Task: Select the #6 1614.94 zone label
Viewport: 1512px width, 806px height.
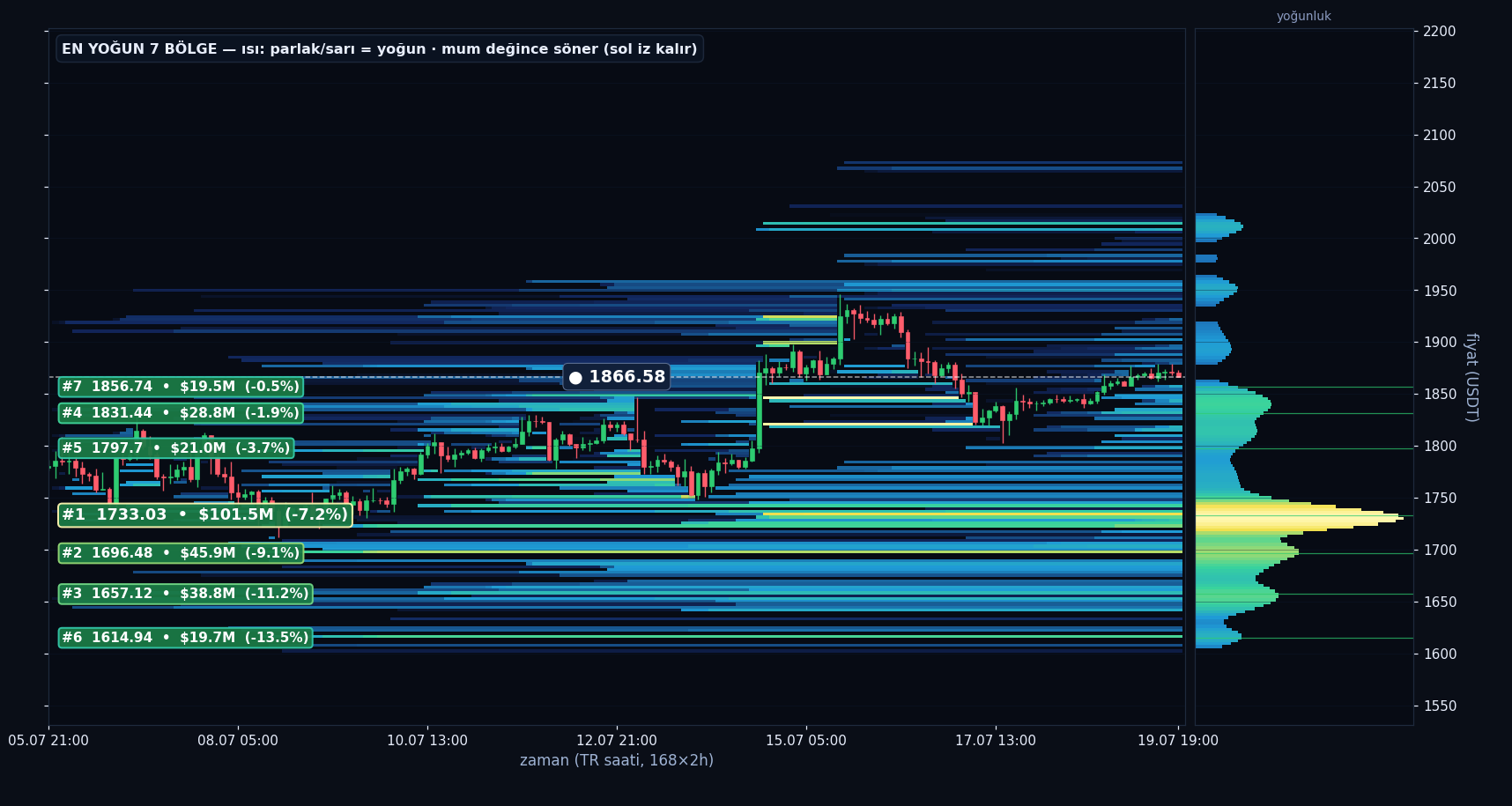Action: click(185, 638)
